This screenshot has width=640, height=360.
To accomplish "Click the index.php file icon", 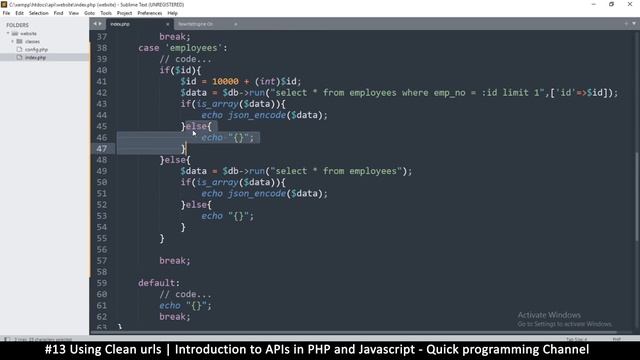I will tap(19, 58).
